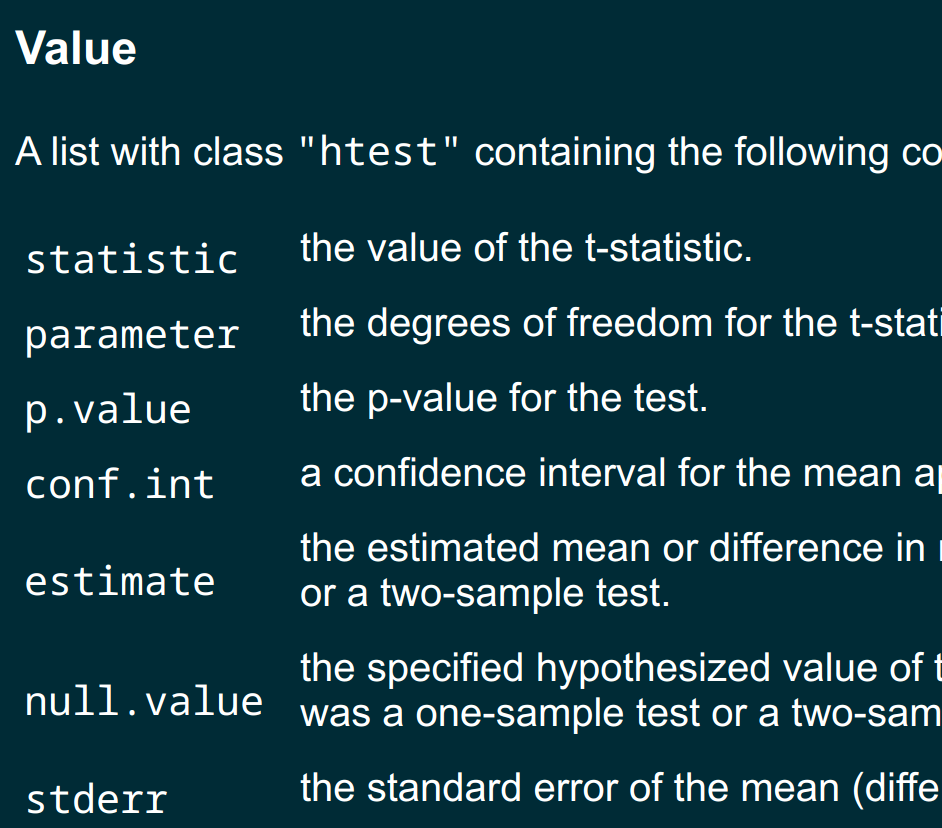
Task: Click 'the p-value for the test.' text
Action: (504, 398)
